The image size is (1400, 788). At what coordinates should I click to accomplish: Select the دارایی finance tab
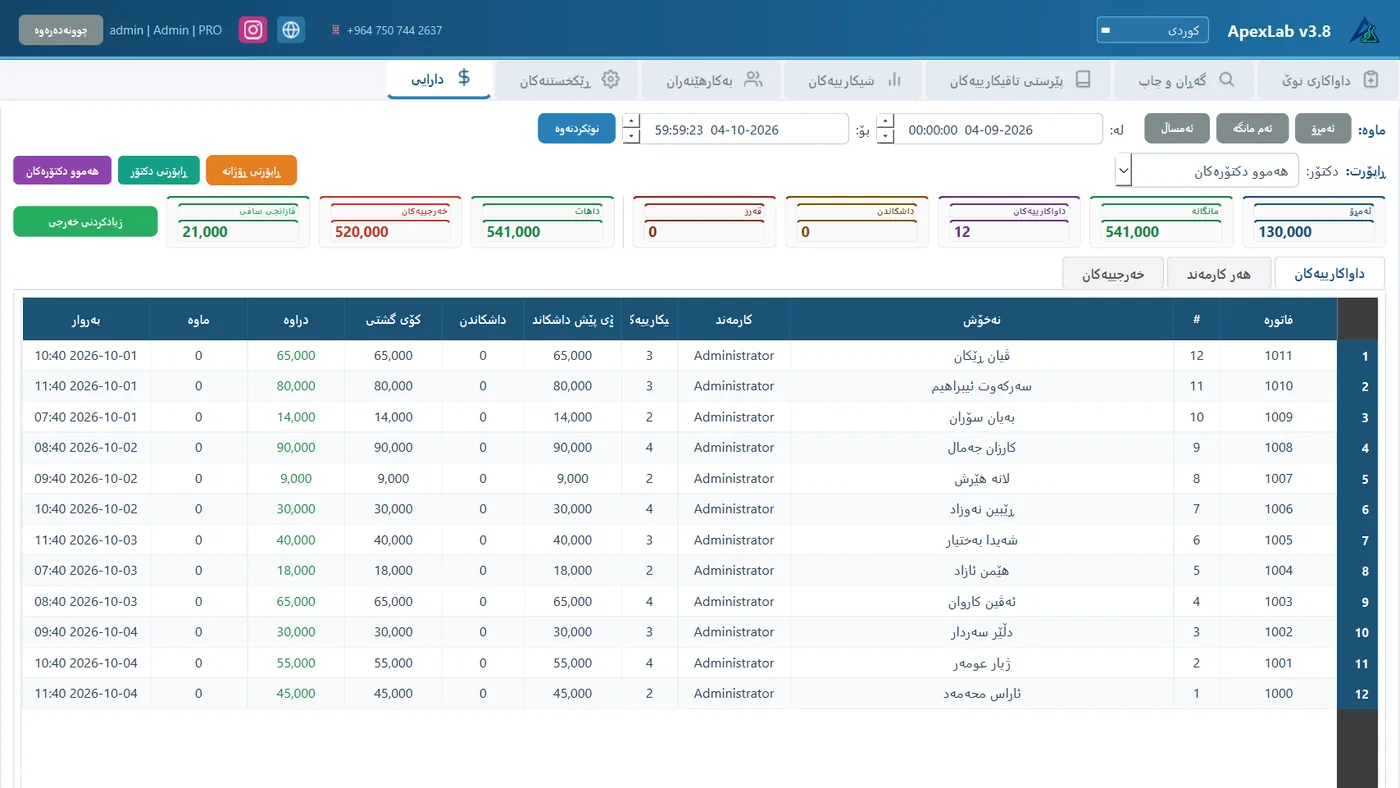tap(439, 79)
